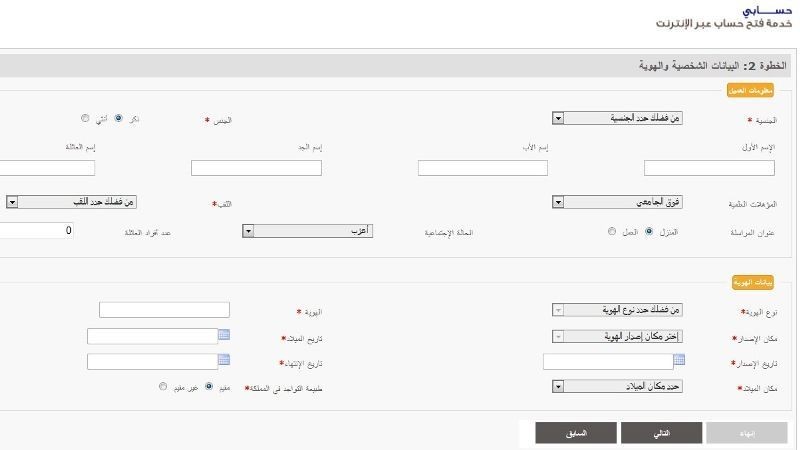Click the ID number (الهوية) input field
This screenshot has width=800, height=450.
point(164,310)
